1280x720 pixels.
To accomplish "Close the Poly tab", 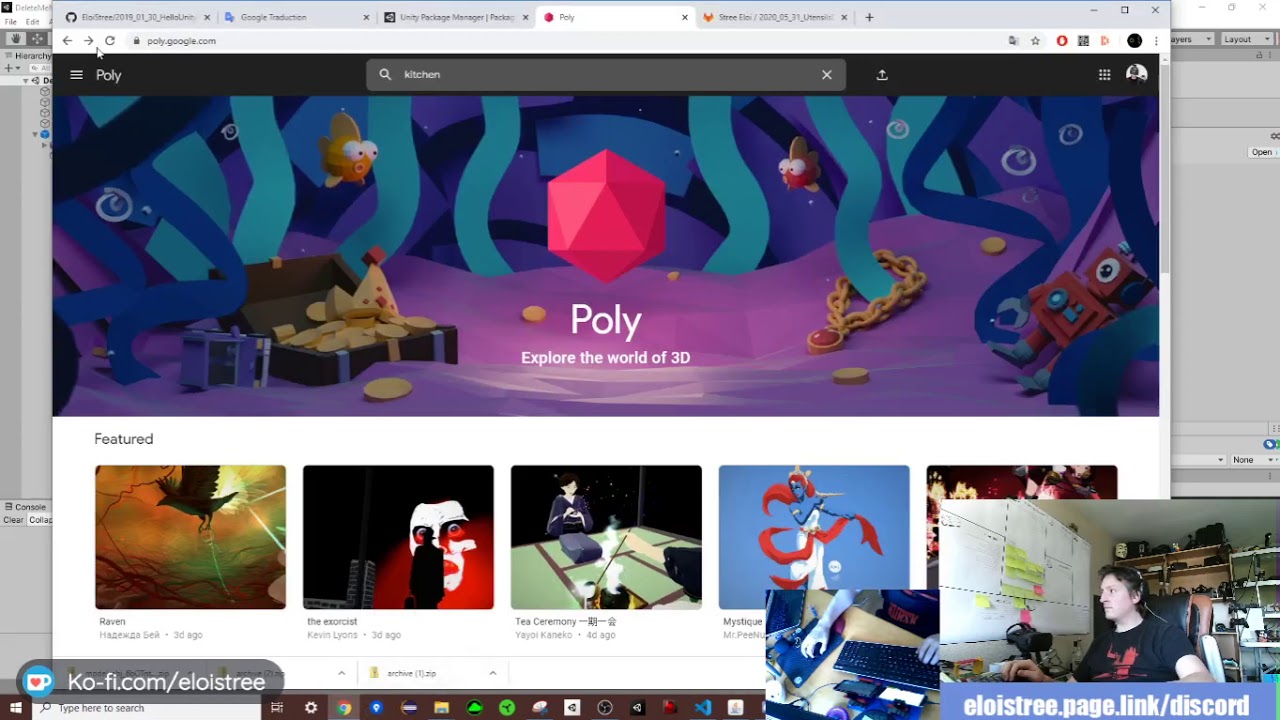I will tap(685, 17).
